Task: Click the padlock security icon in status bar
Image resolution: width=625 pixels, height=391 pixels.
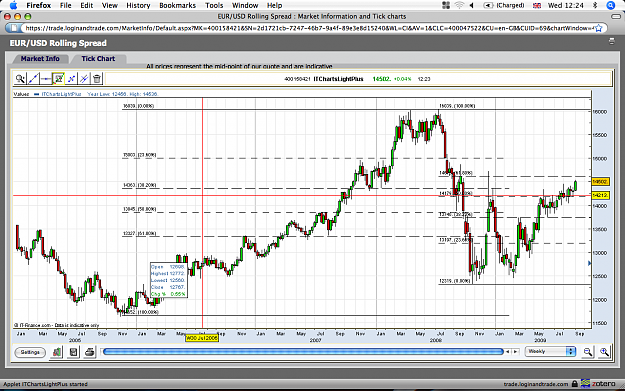Action: [574, 383]
